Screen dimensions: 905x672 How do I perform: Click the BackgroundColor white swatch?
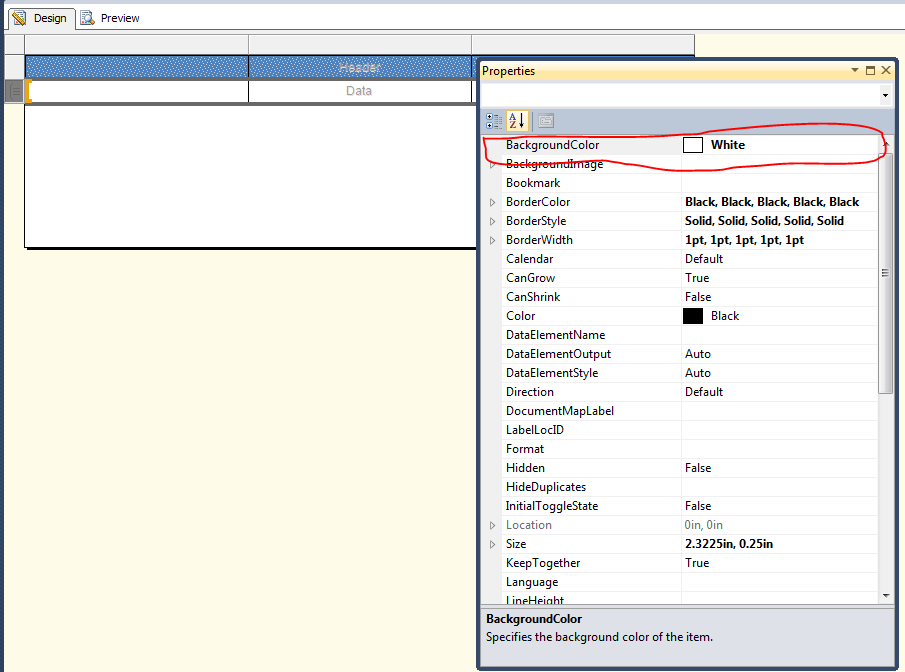[693, 145]
